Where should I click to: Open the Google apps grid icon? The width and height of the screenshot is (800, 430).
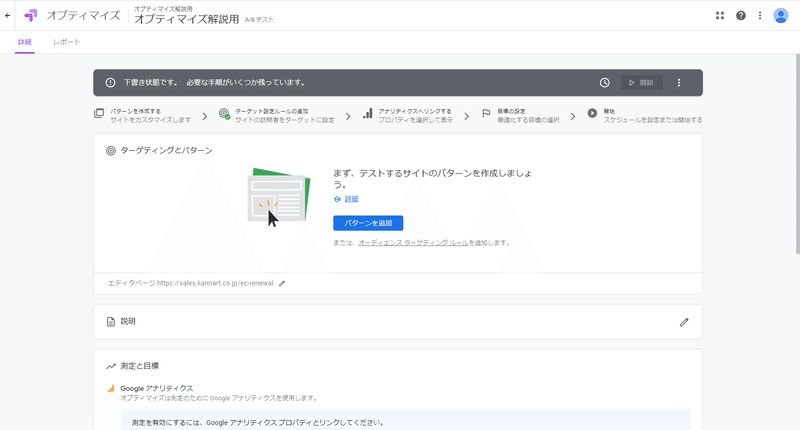pos(720,16)
